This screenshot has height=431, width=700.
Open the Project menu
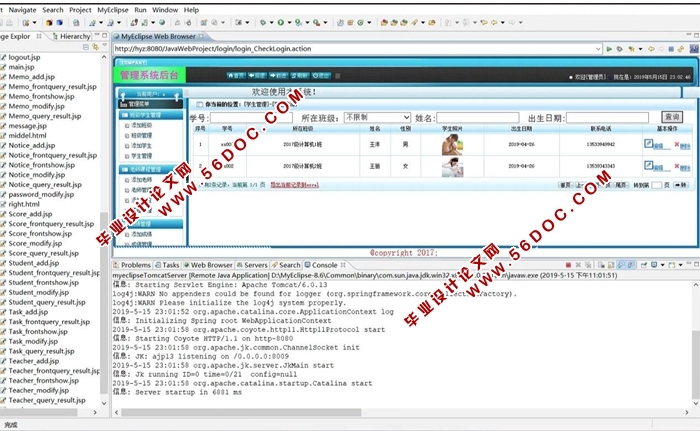[x=80, y=10]
